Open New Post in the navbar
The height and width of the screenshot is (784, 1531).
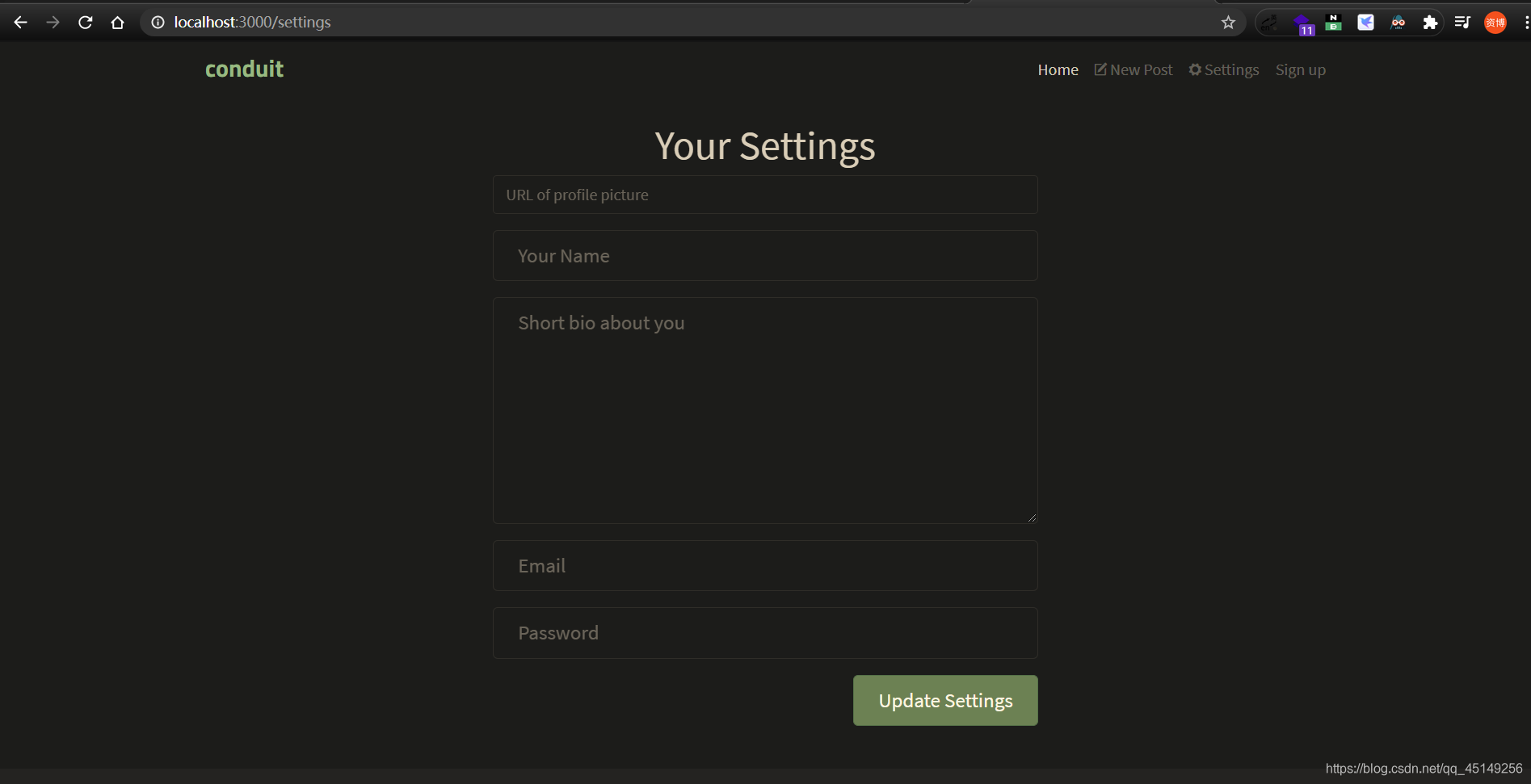coord(1134,70)
